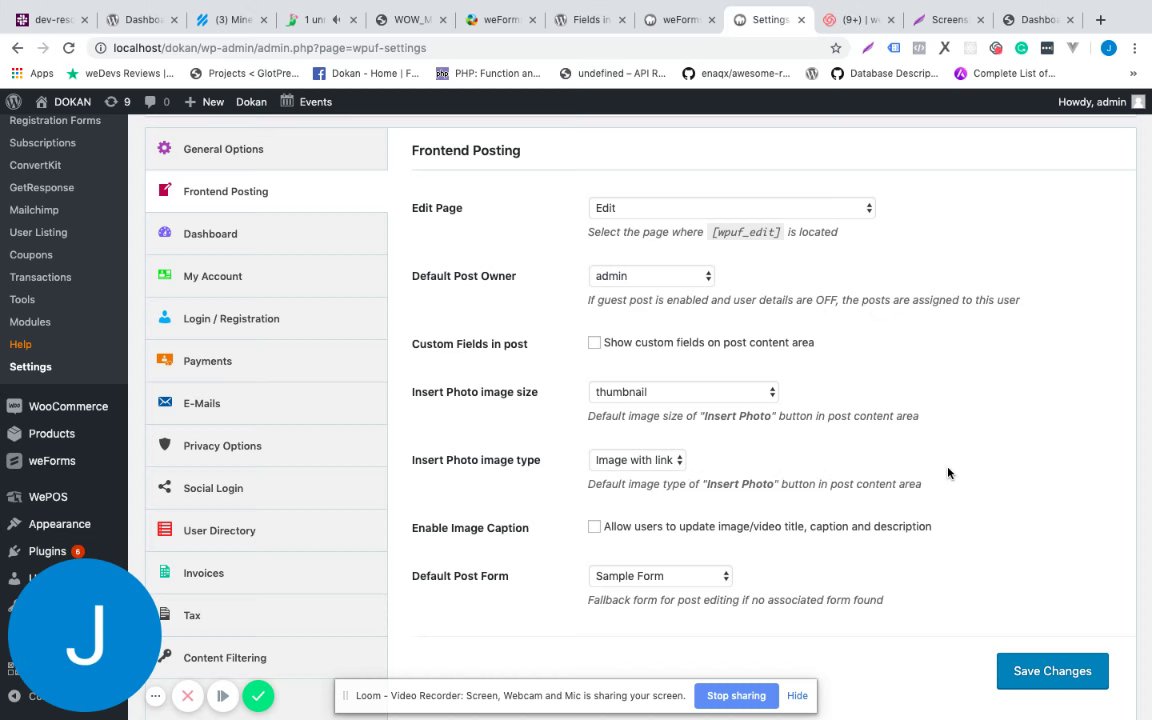This screenshot has width=1152, height=720.
Task: Open the Dashboard gauge icon
Action: [165, 232]
